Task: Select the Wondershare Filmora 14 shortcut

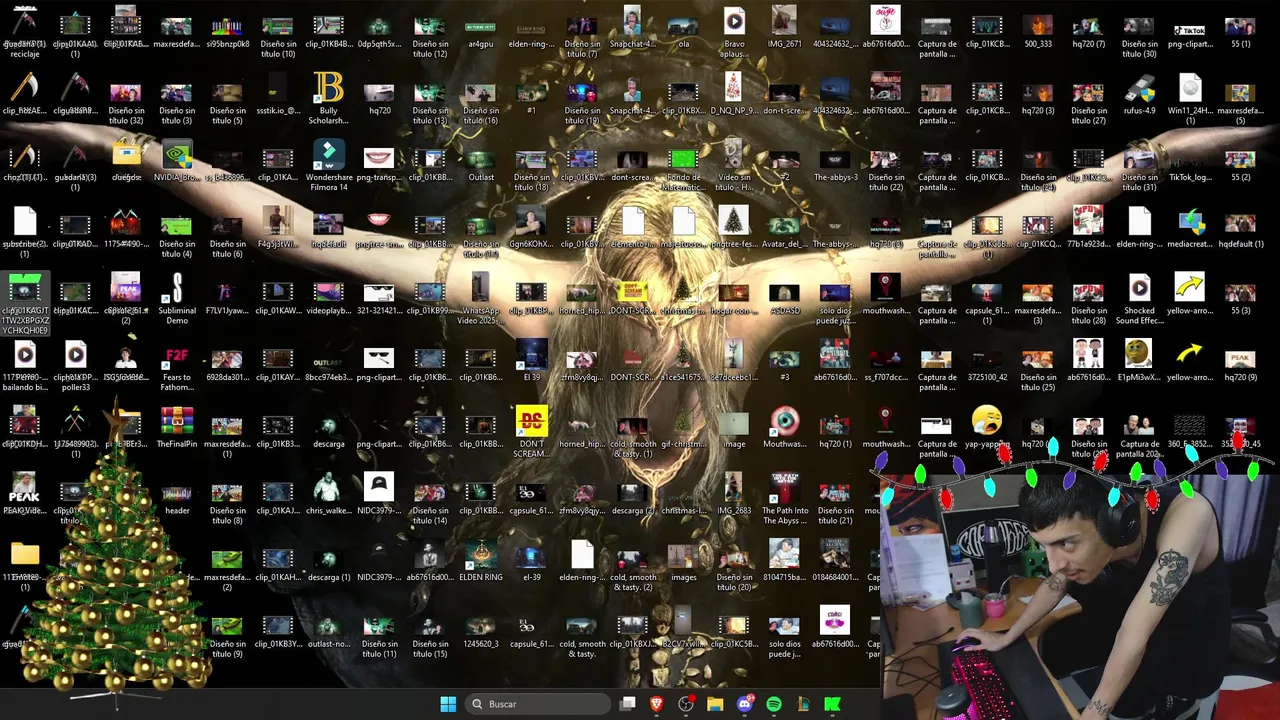Action: coord(328,165)
